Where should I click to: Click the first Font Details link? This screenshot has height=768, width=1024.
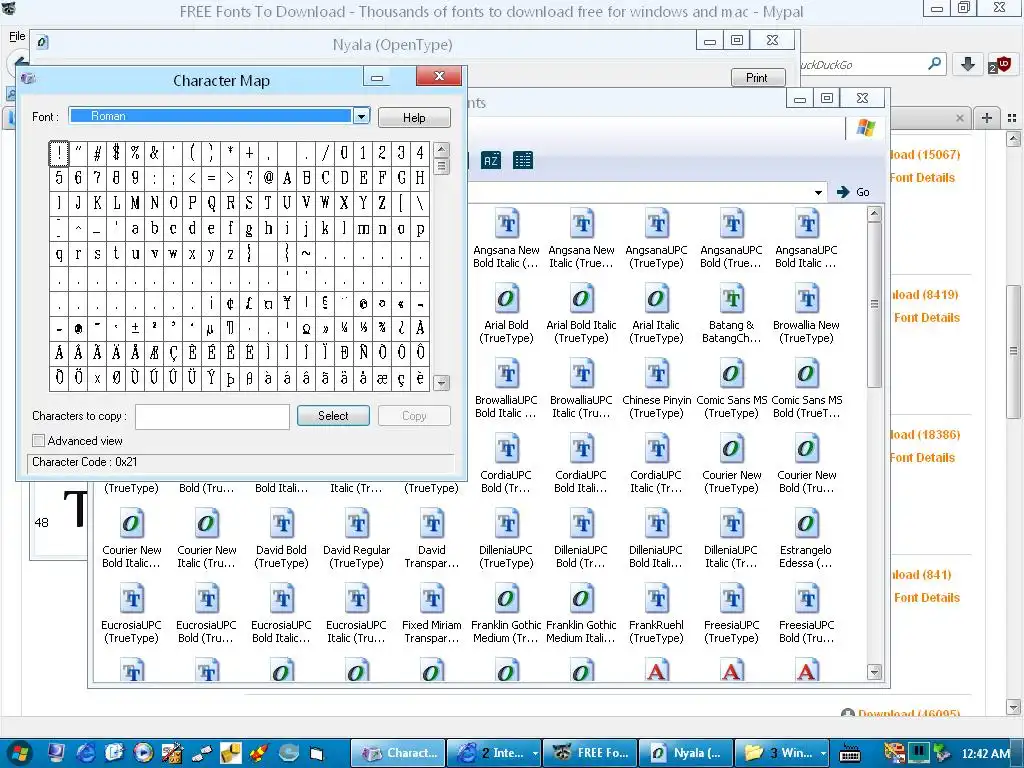922,178
